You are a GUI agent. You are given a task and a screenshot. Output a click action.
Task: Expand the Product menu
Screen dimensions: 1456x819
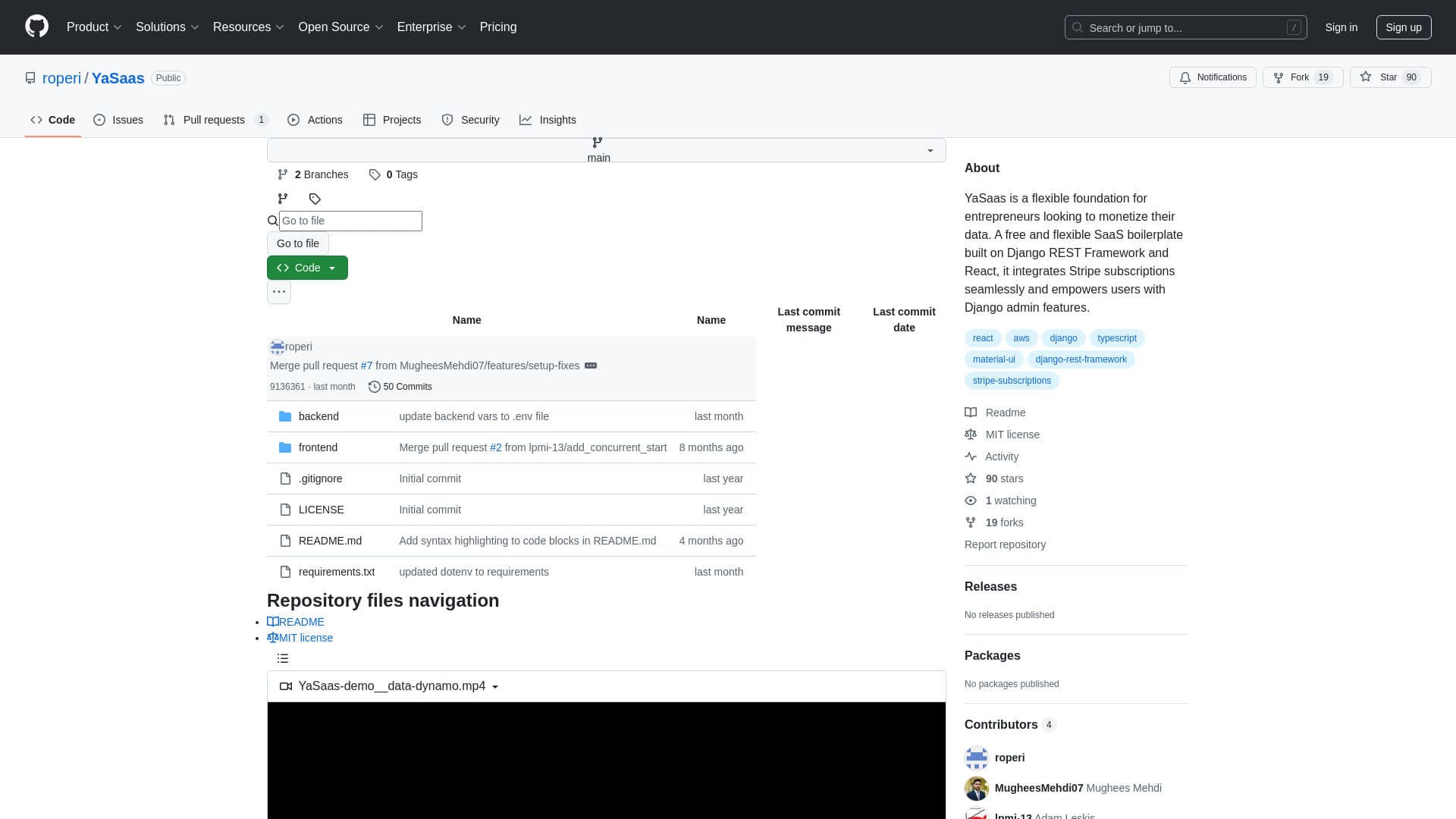(x=94, y=27)
